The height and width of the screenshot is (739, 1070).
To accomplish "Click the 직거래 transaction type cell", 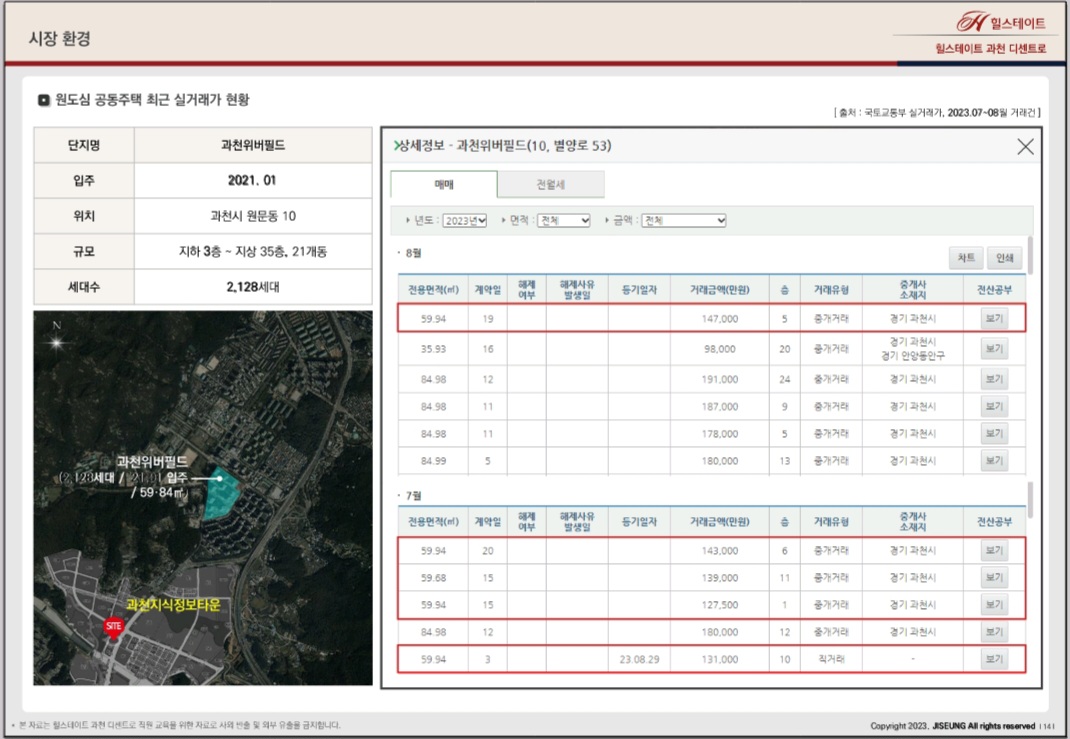I will pyautogui.click(x=830, y=659).
